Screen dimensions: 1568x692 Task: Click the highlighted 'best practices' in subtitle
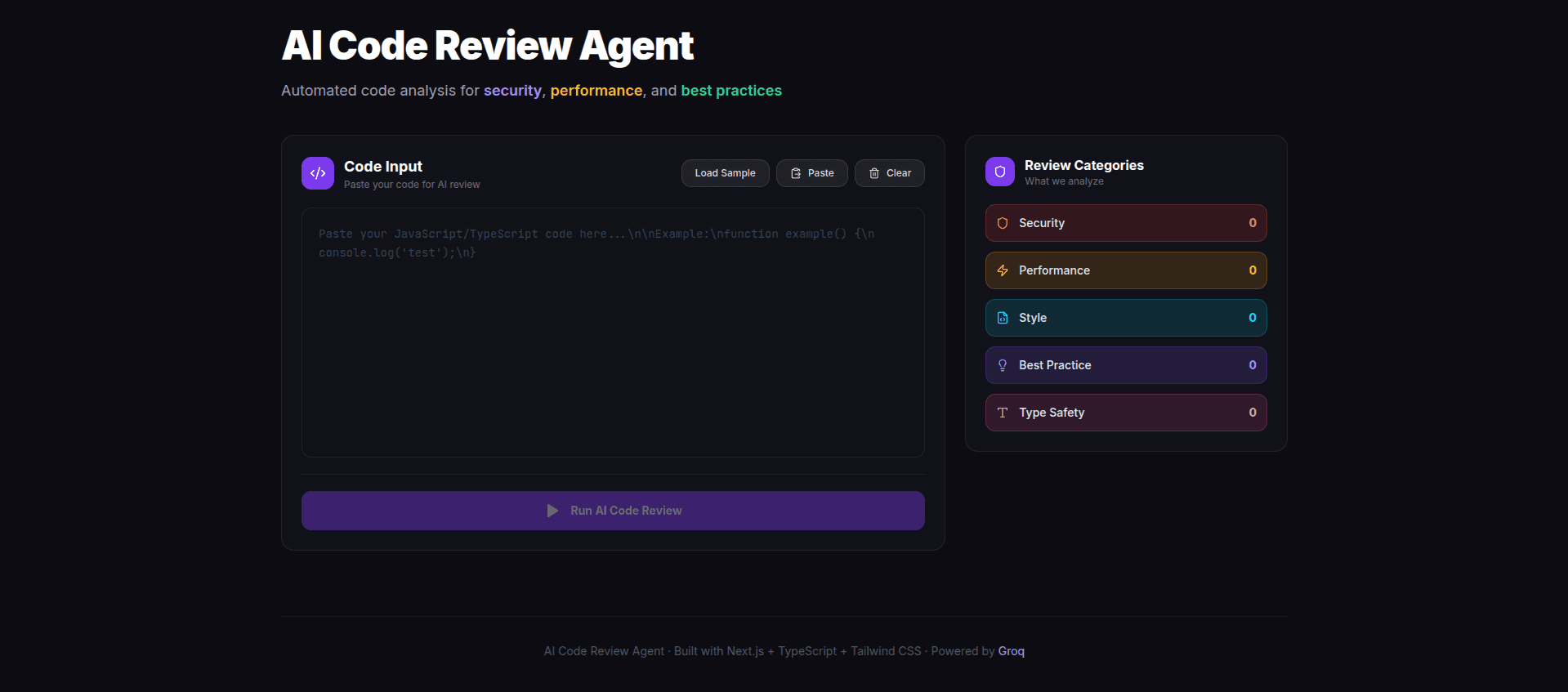[x=731, y=91]
